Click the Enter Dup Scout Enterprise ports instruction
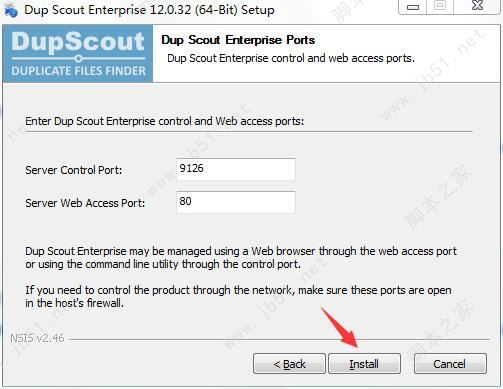The height and width of the screenshot is (389, 503). [x=165, y=121]
